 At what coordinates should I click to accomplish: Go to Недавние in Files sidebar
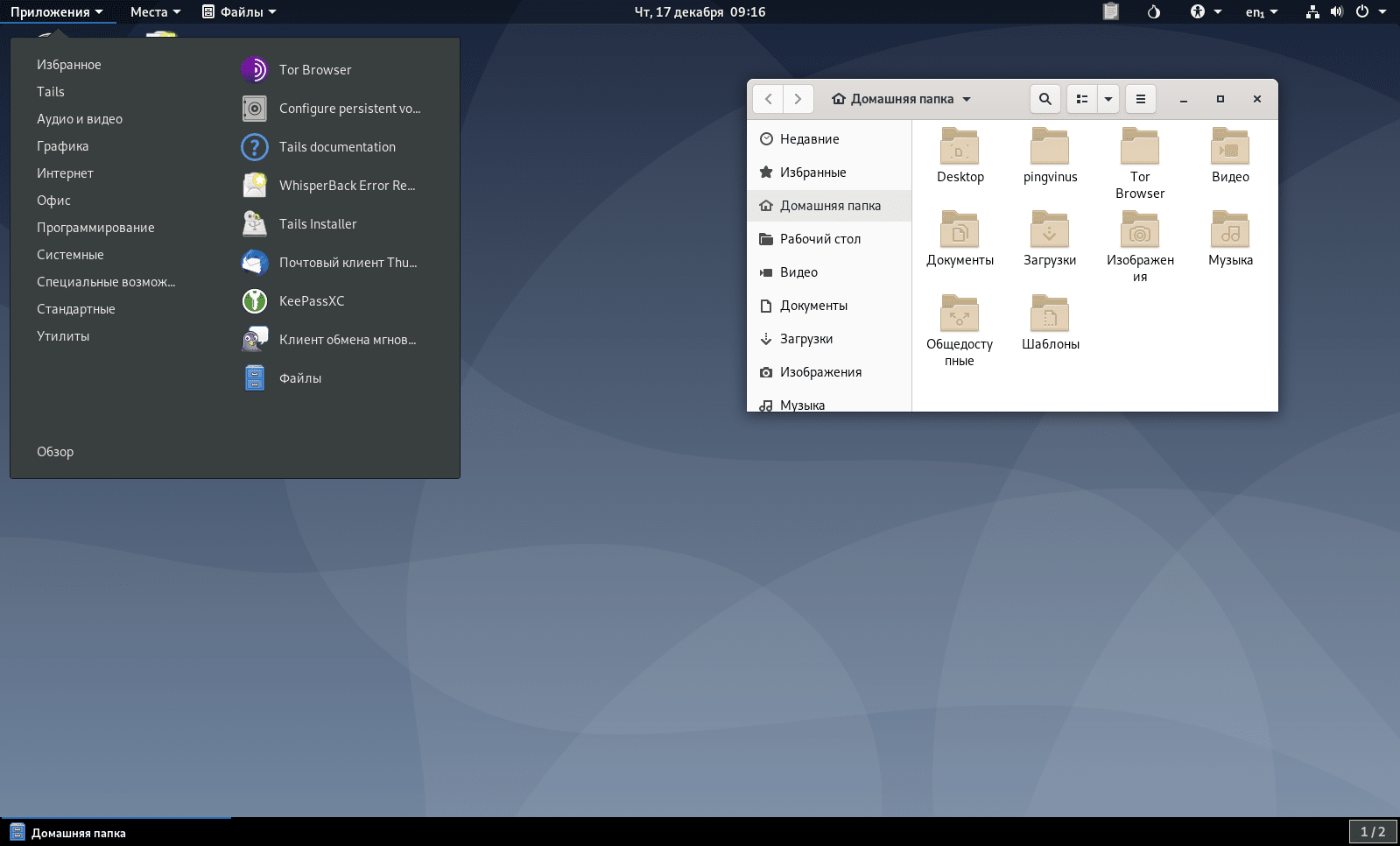tap(830, 139)
